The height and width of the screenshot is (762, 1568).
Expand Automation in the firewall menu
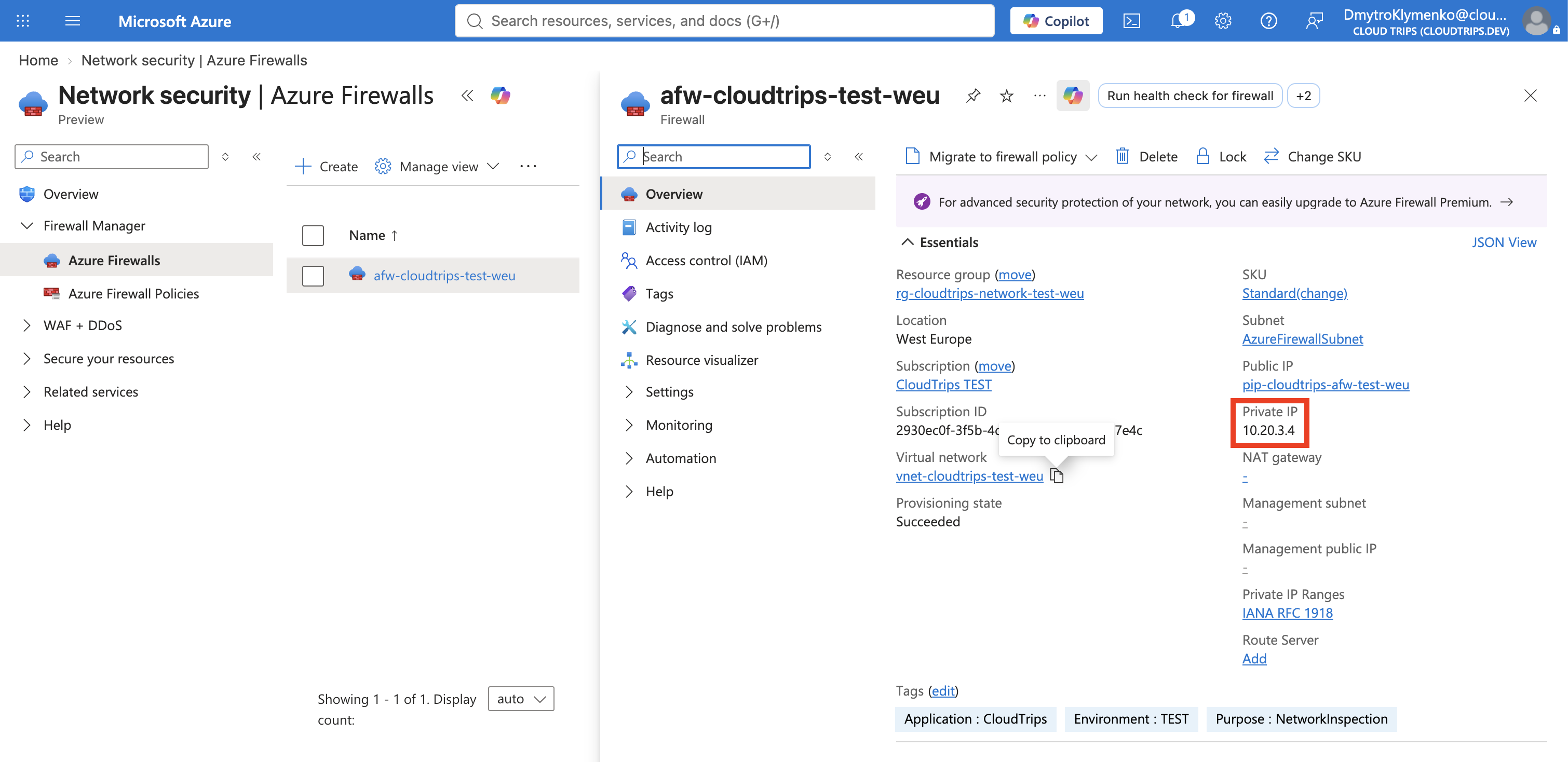pyautogui.click(x=629, y=458)
